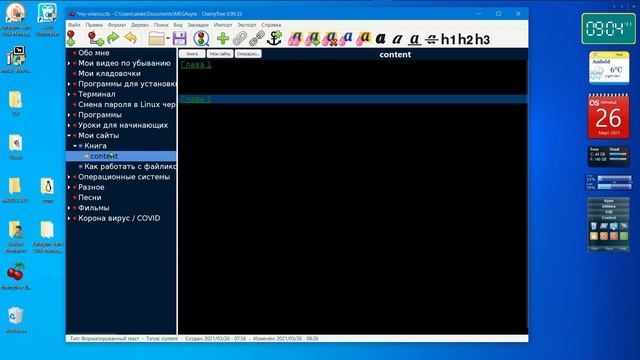Click the remove formatting red-X icon
This screenshot has width=640, height=360.
(330, 39)
